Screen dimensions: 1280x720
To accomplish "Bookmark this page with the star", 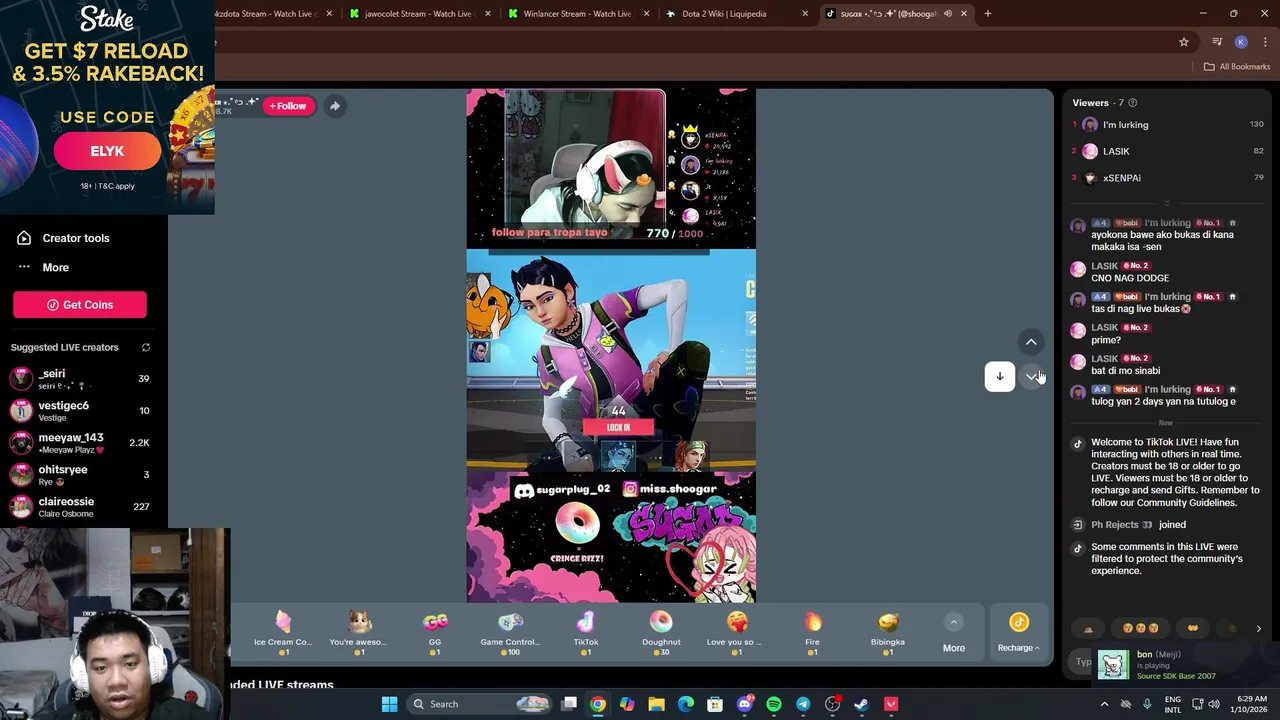I will point(1184,42).
